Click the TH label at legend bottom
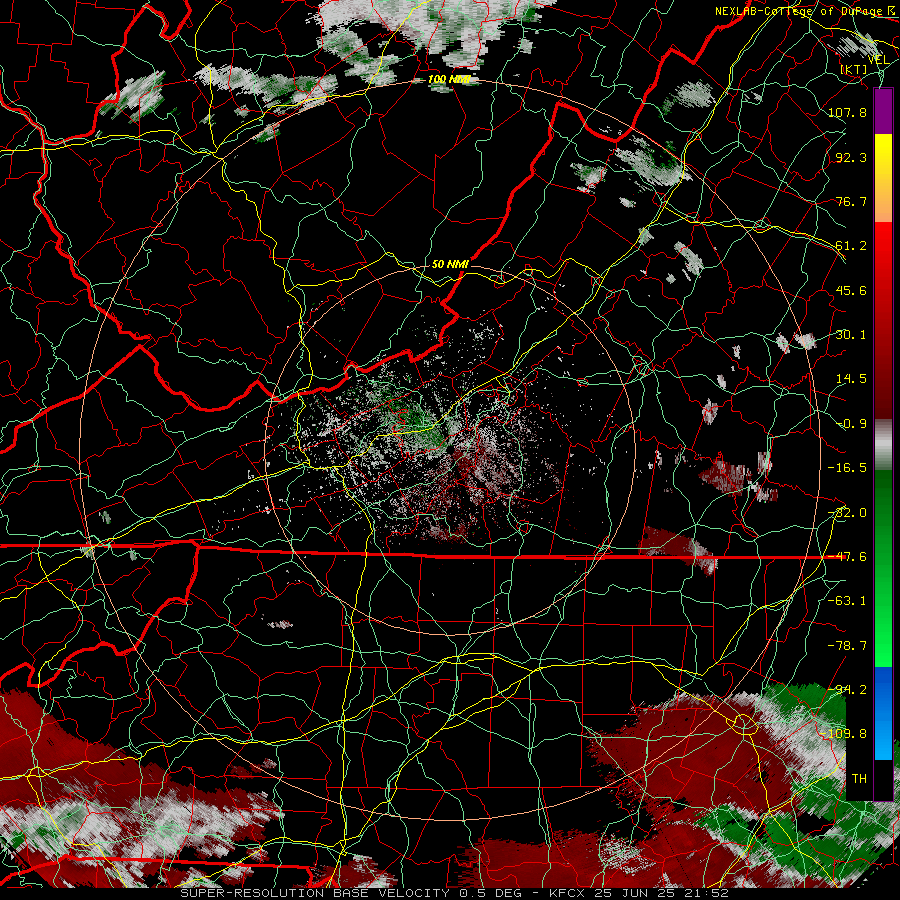The image size is (900, 900). pos(859,779)
